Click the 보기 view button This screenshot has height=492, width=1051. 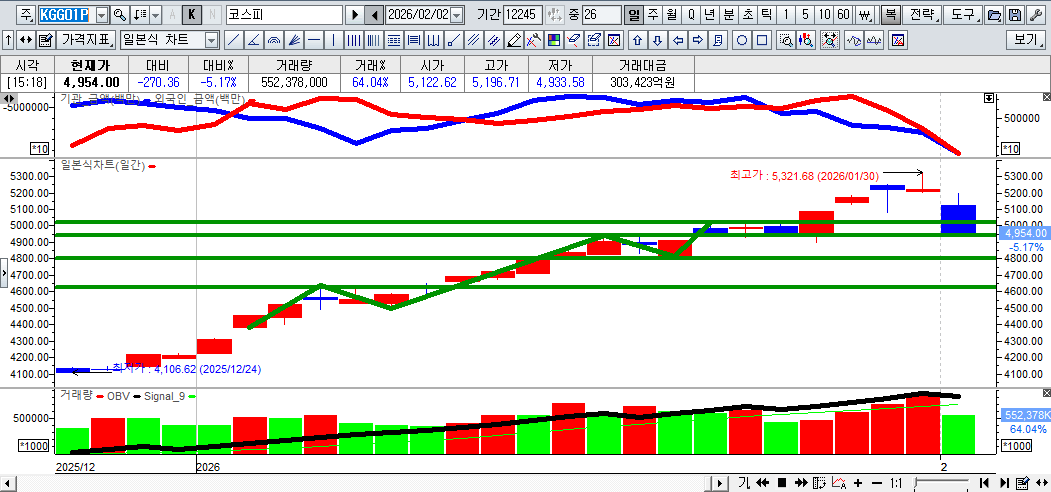tap(1025, 41)
